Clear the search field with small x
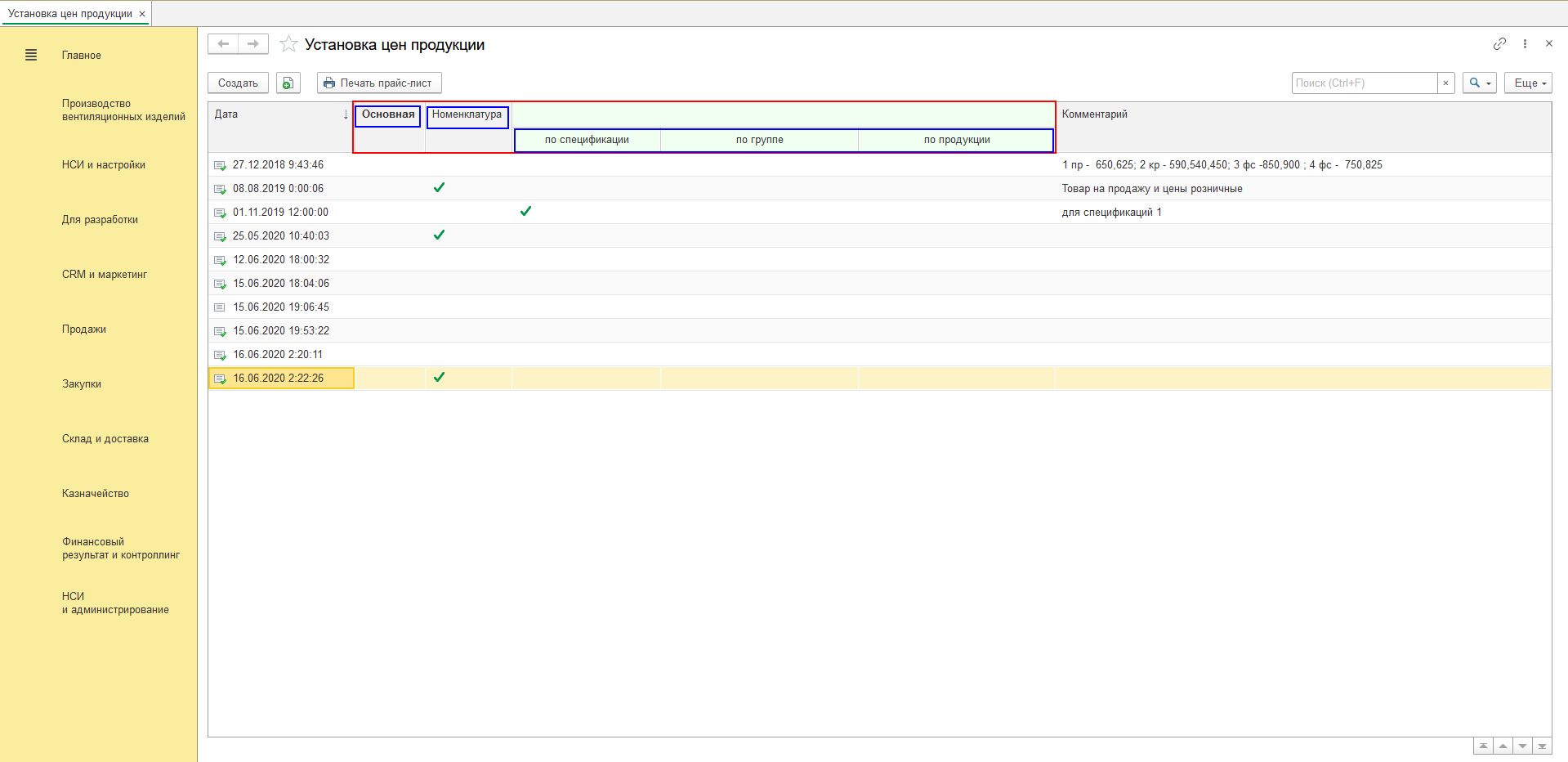 1445,83
